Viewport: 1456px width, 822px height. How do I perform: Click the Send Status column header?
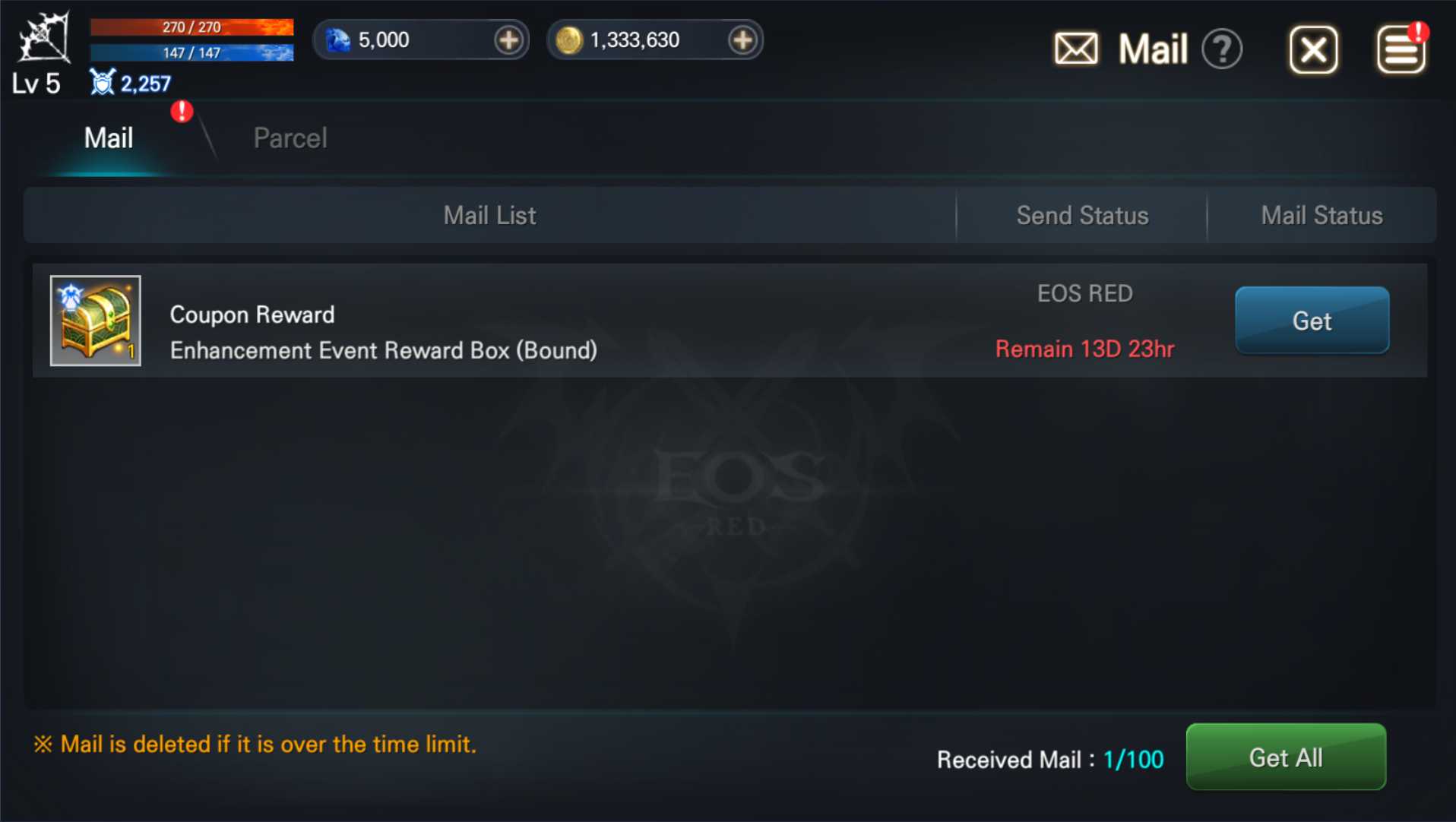1082,216
